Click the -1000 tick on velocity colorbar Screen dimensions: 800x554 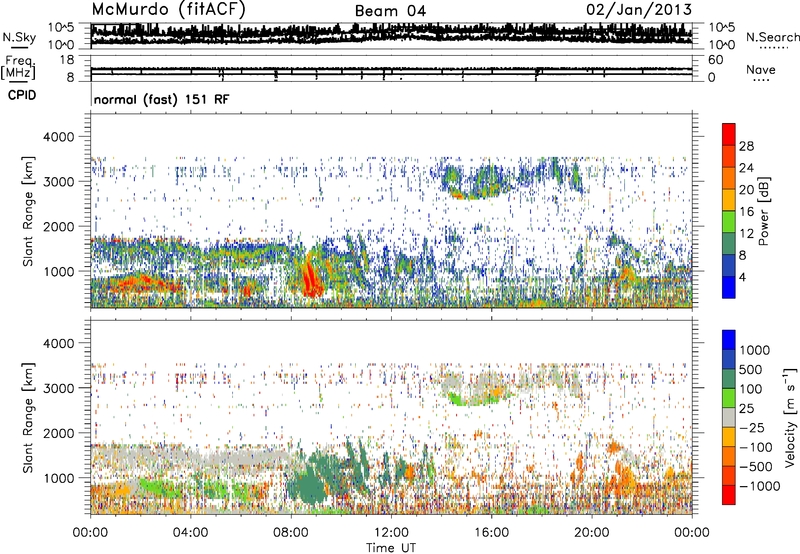tap(760, 486)
